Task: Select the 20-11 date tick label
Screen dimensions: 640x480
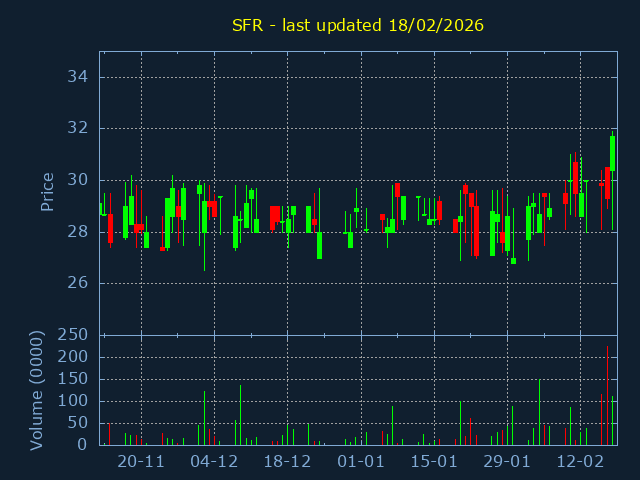Action: coord(141,462)
